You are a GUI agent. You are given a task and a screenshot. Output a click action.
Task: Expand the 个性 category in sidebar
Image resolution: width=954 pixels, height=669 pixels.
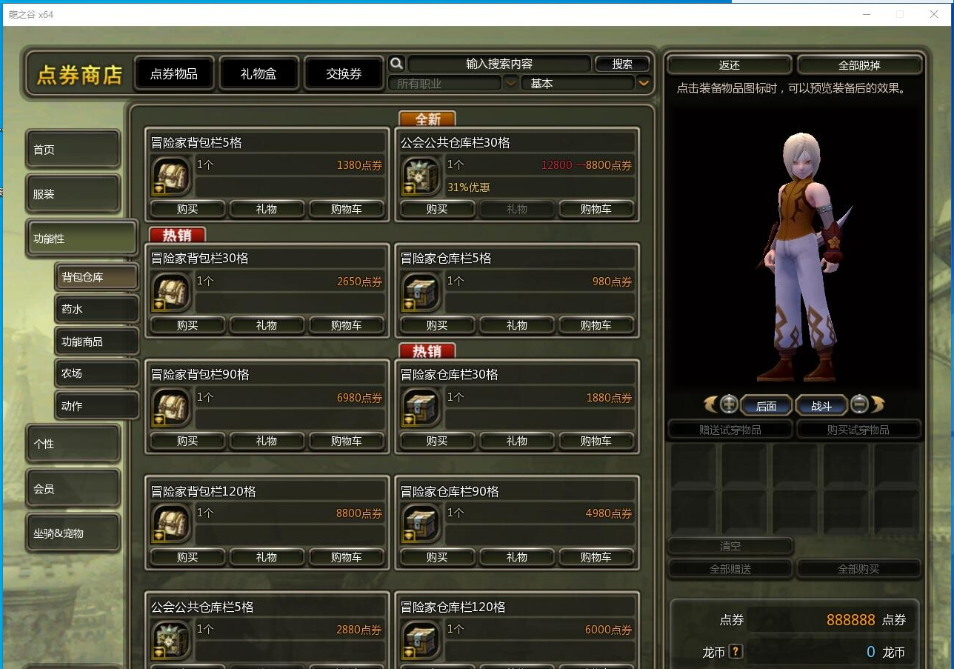[x=73, y=443]
